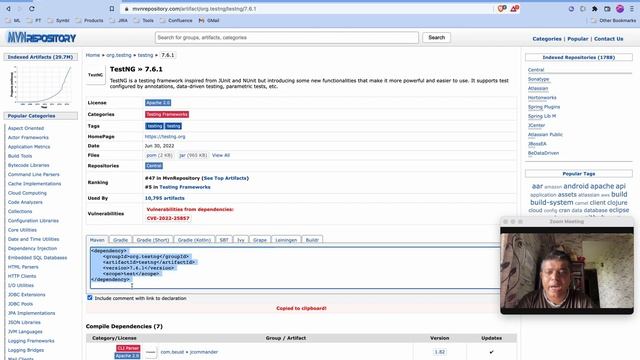Click the Zoom Meeting video window

(x=567, y=266)
